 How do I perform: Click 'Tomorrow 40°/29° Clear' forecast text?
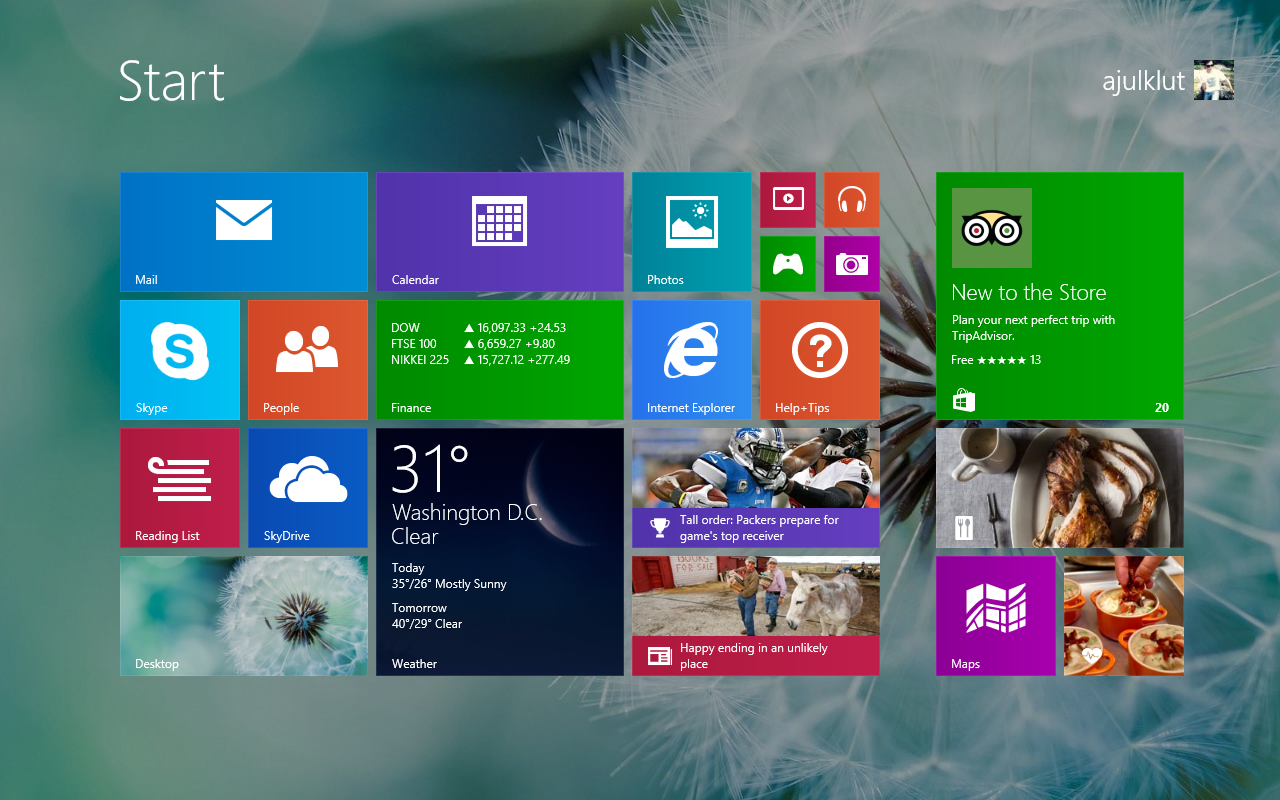point(427,616)
